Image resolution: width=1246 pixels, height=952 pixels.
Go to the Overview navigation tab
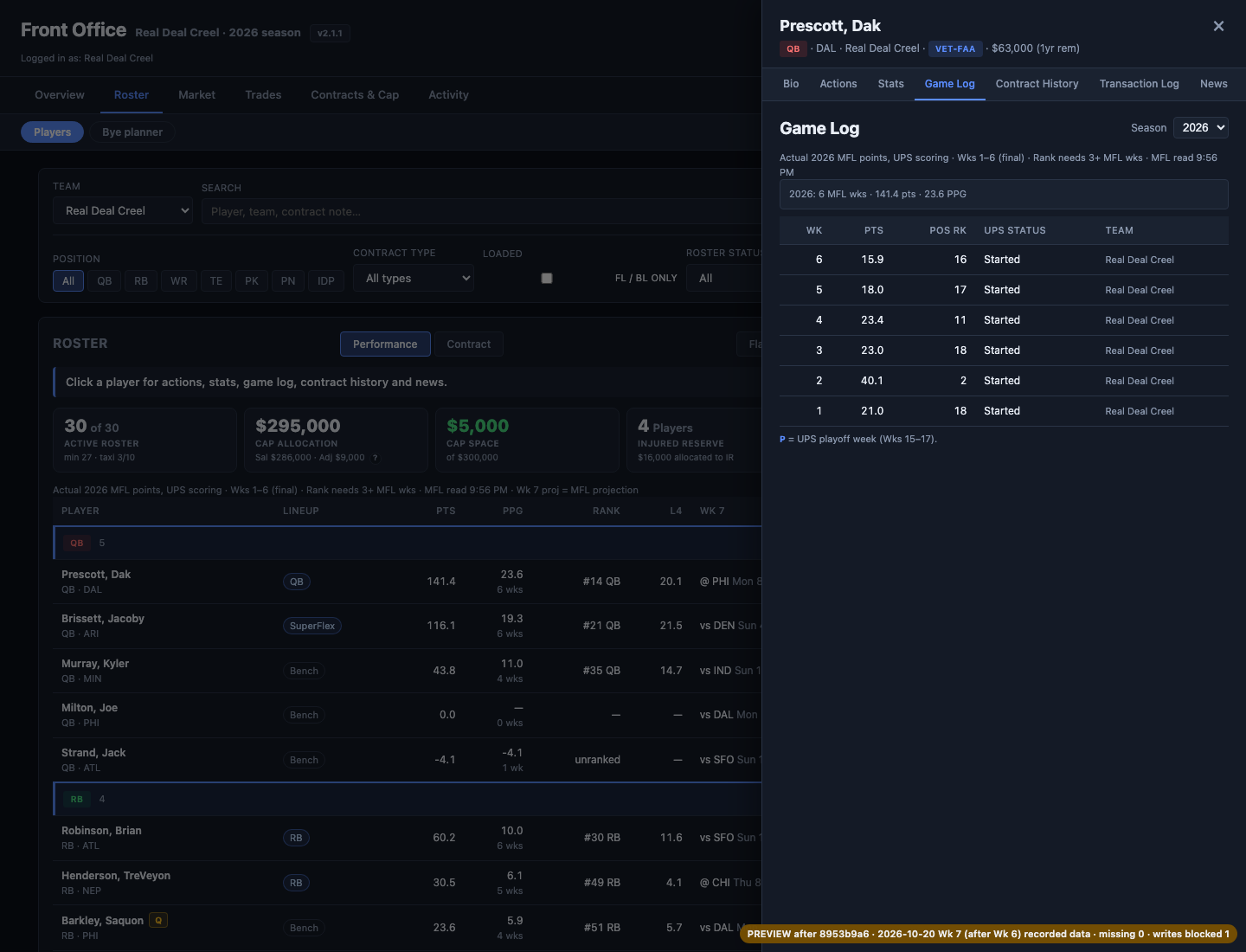click(x=60, y=95)
